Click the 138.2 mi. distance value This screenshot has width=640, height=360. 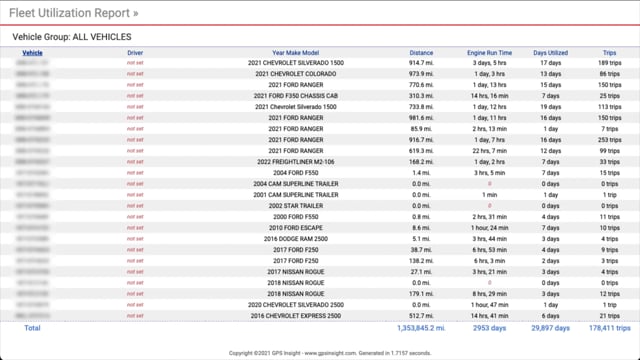pos(421,261)
